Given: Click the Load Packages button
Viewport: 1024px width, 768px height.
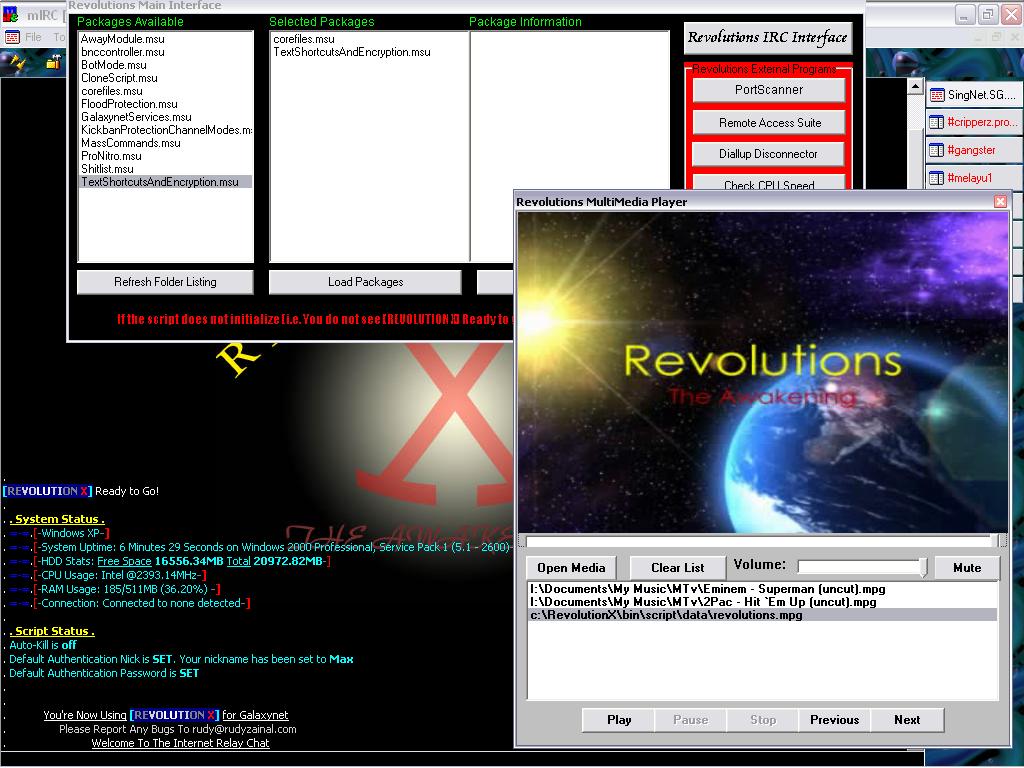Looking at the screenshot, I should click(365, 282).
